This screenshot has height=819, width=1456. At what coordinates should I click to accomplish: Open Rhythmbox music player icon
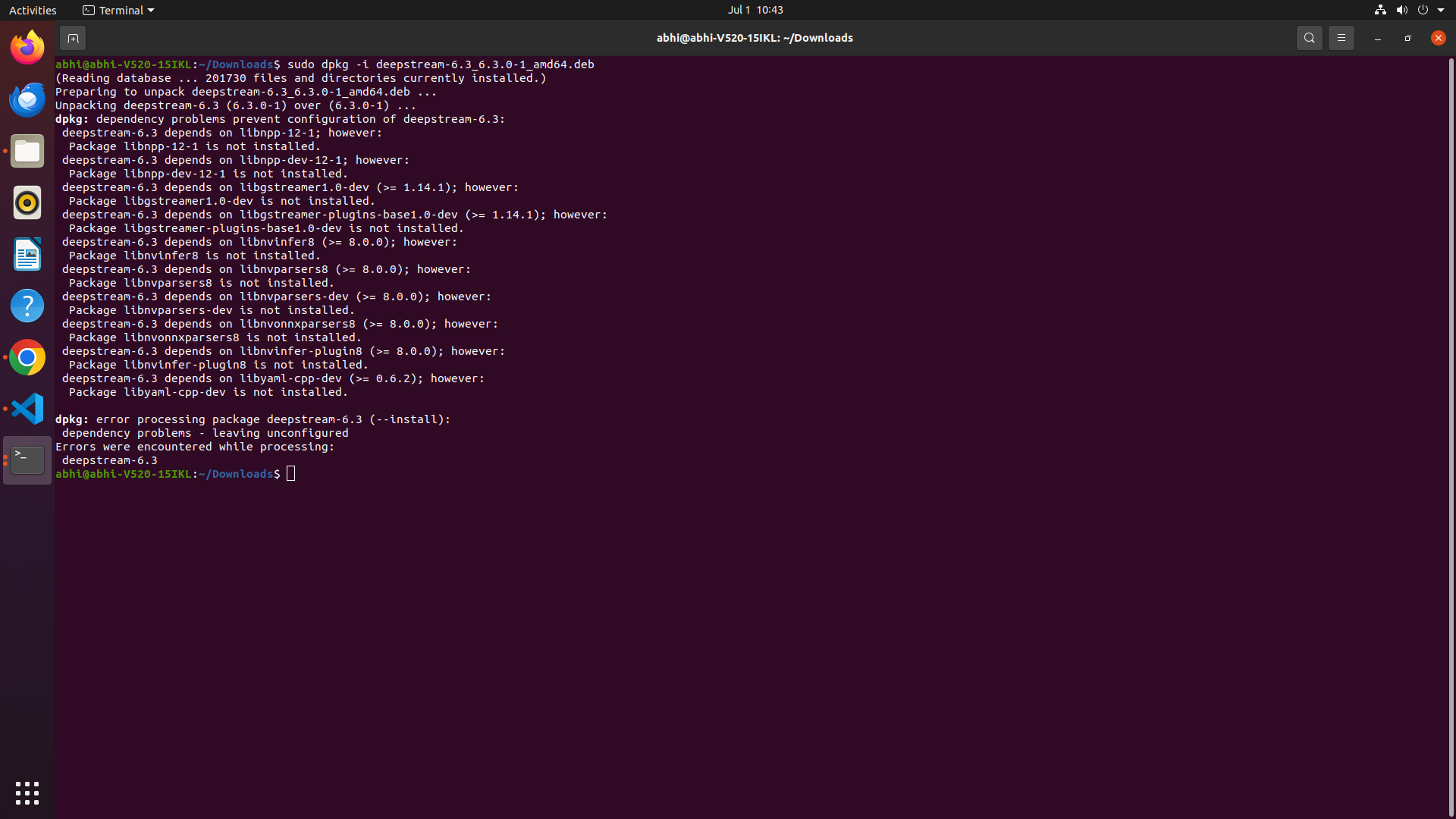(x=27, y=202)
